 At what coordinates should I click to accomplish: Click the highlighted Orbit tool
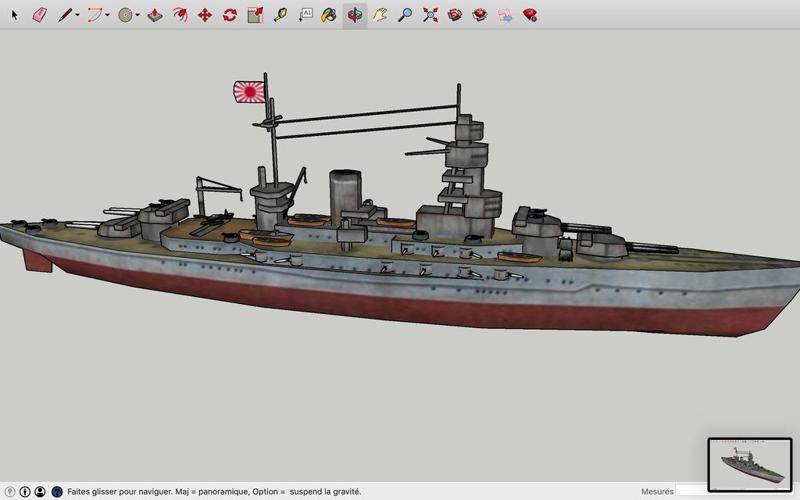click(355, 15)
